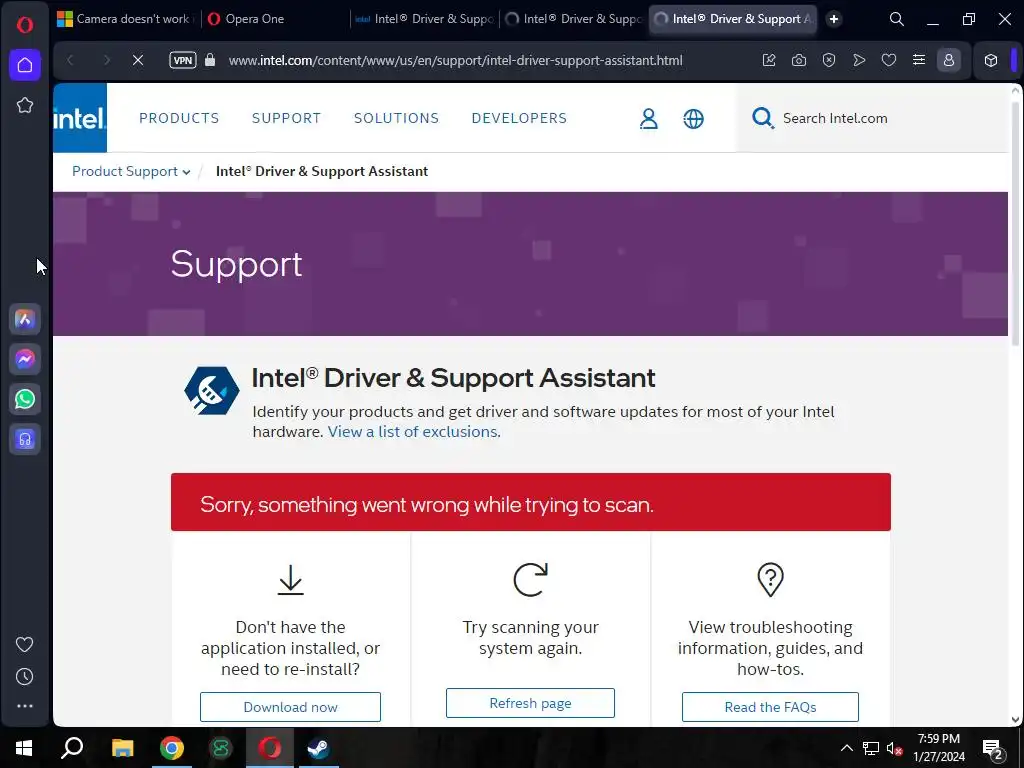
Task: Click the Refresh page button
Action: pos(530,703)
